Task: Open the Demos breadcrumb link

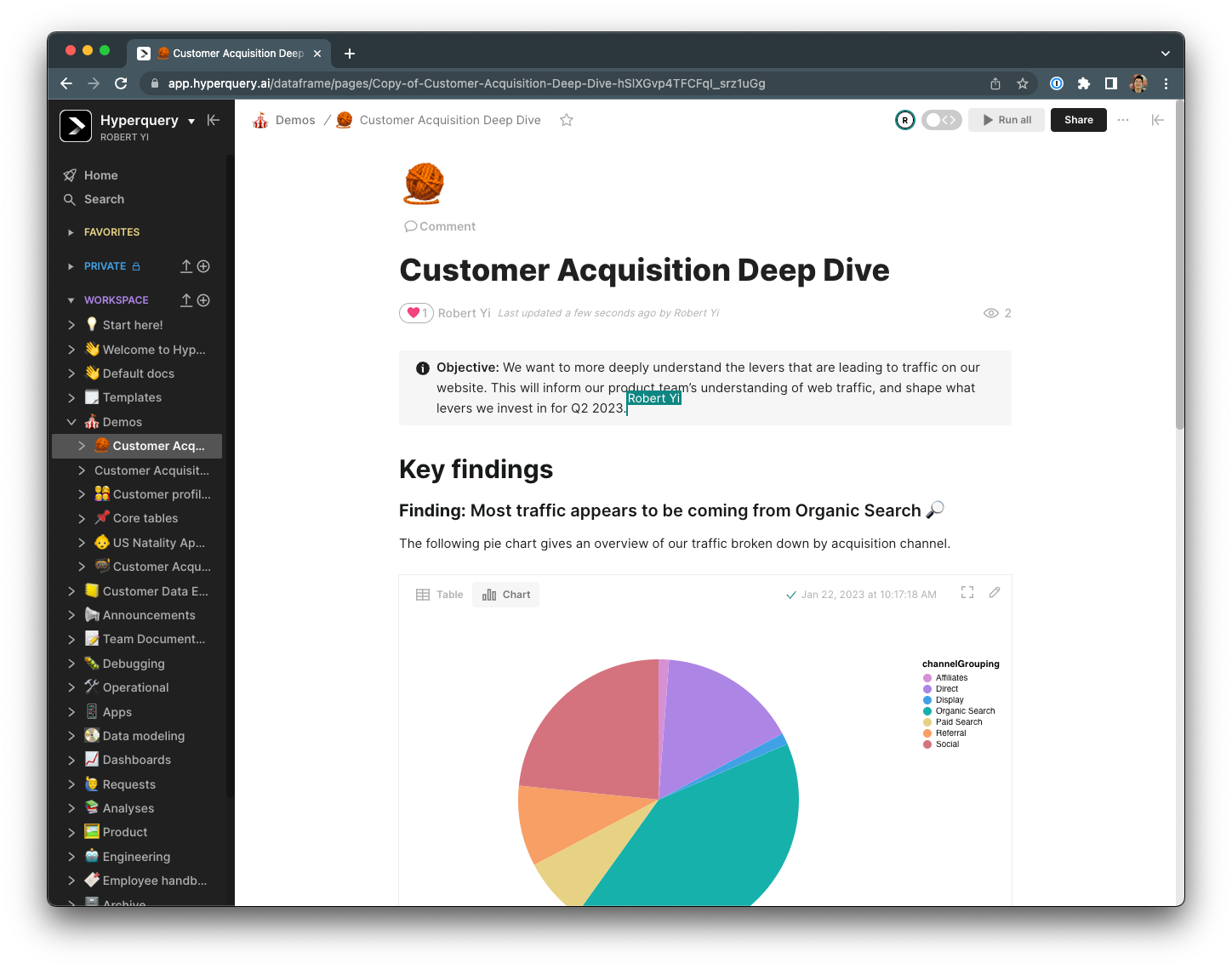Action: [x=295, y=120]
